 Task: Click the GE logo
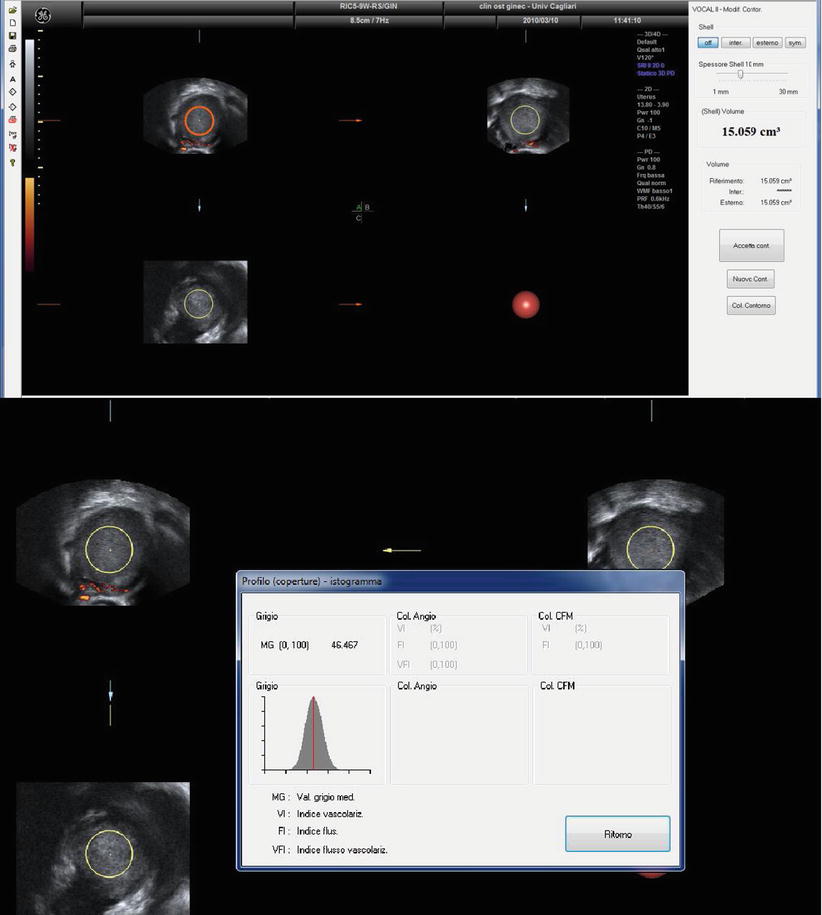pyautogui.click(x=43, y=16)
